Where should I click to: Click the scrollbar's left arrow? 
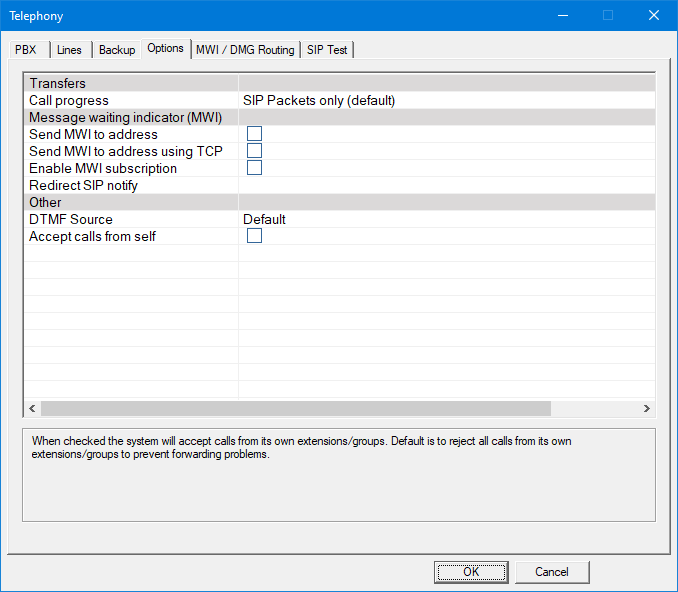[31, 409]
